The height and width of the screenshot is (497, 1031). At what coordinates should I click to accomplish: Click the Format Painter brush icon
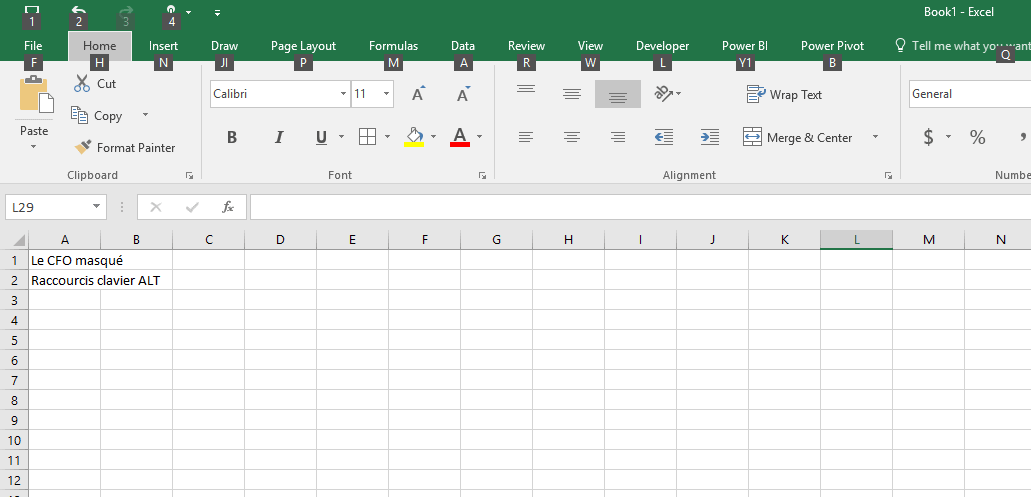click(x=83, y=147)
